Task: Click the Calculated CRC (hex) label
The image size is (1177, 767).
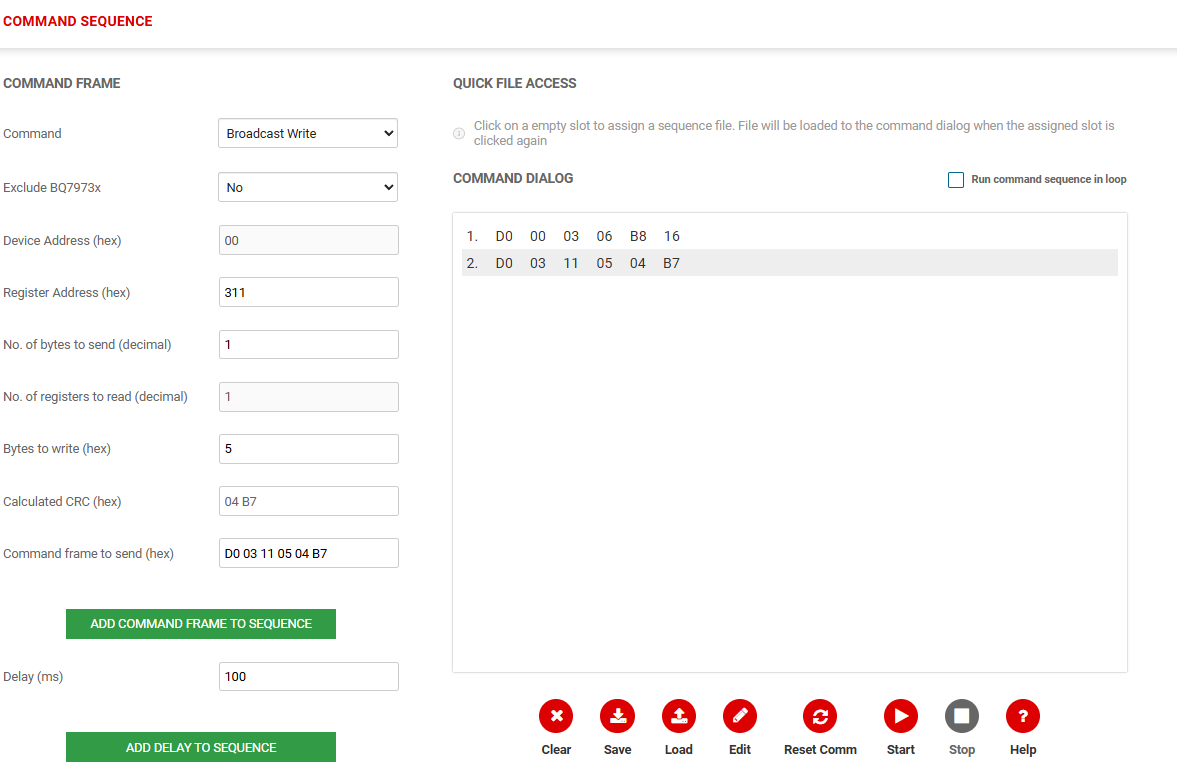Action: (62, 501)
